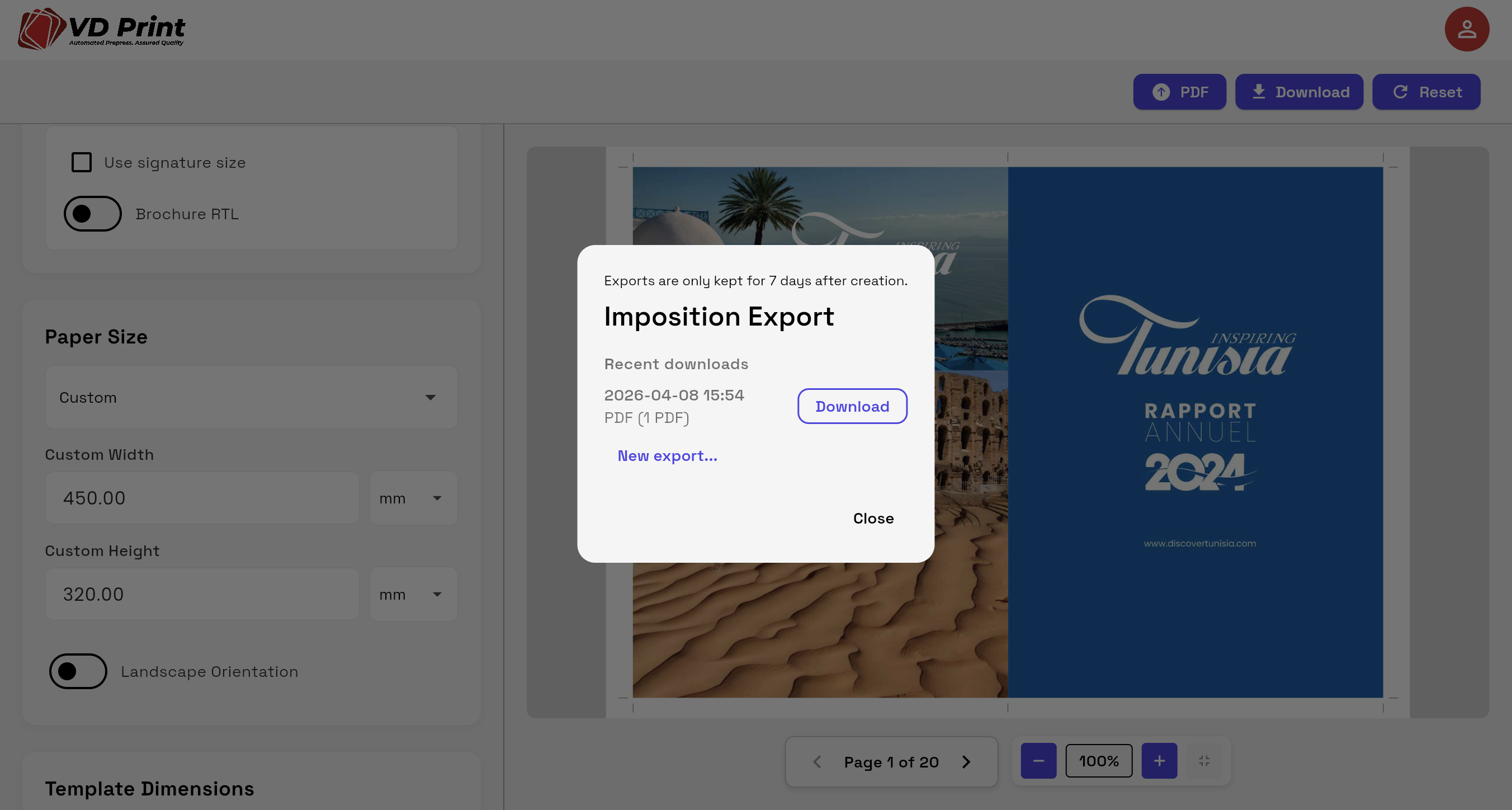Toggle the Brochure RTL switch
Image resolution: width=1512 pixels, height=810 pixels.
pos(93,214)
